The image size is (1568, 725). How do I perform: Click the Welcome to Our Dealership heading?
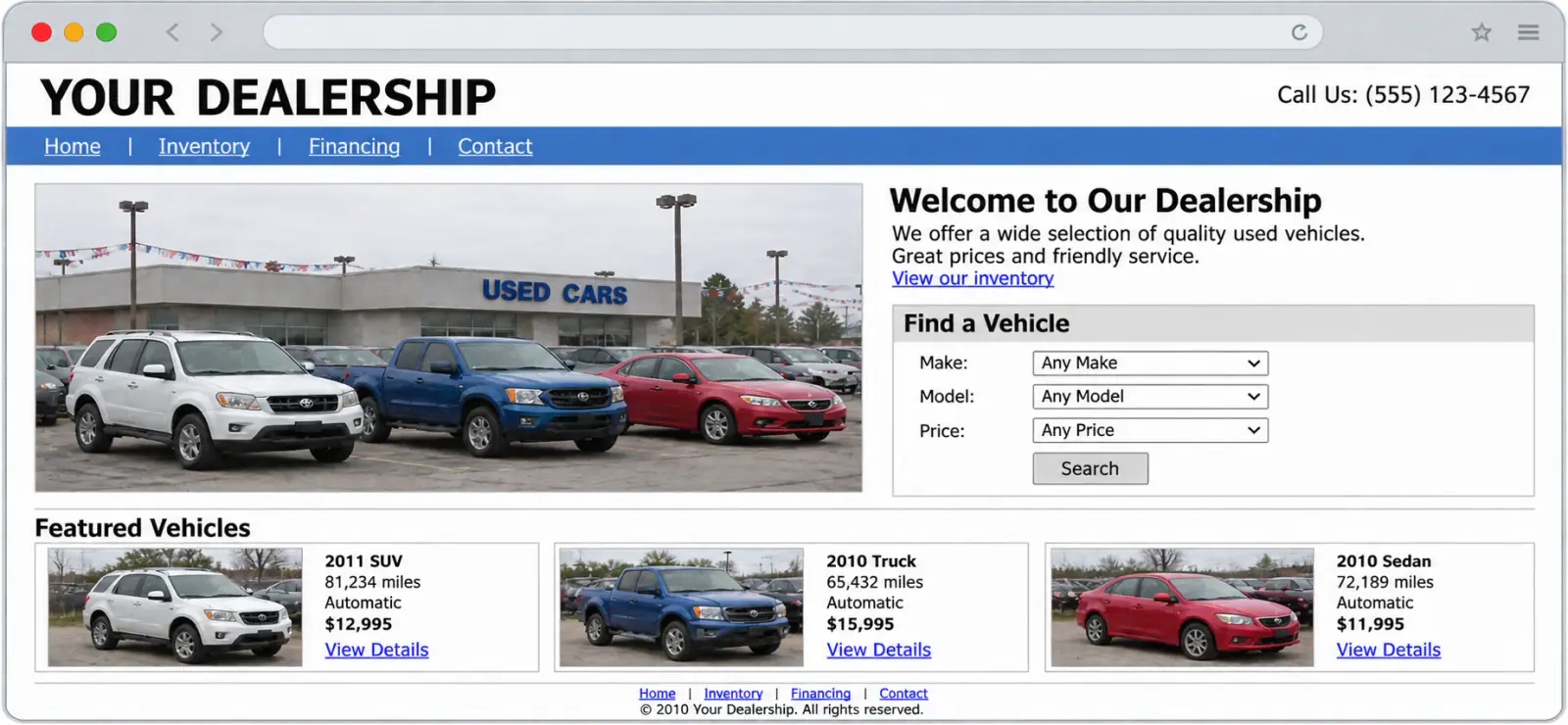pyautogui.click(x=1105, y=201)
